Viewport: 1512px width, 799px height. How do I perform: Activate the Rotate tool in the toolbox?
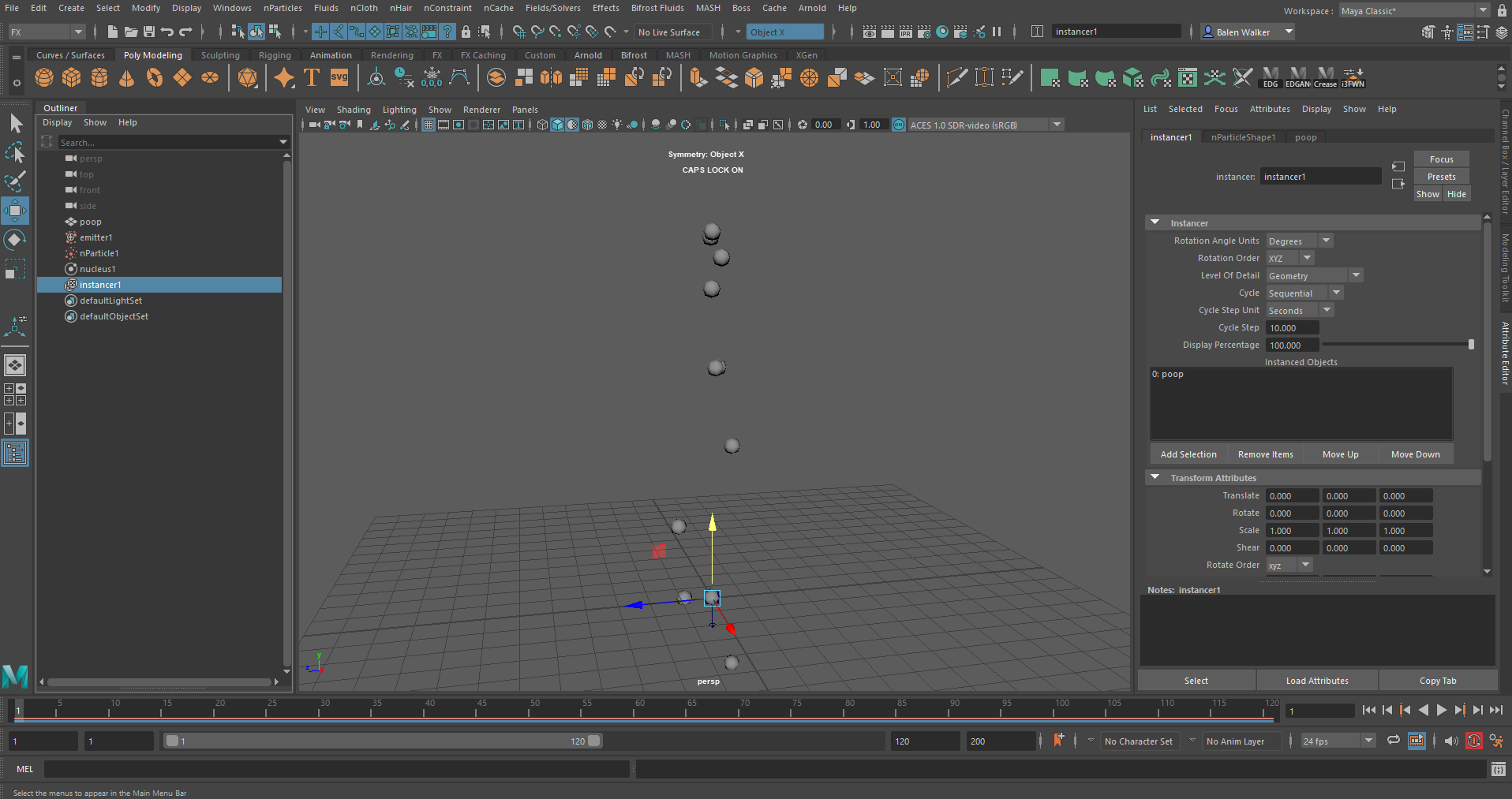15,240
